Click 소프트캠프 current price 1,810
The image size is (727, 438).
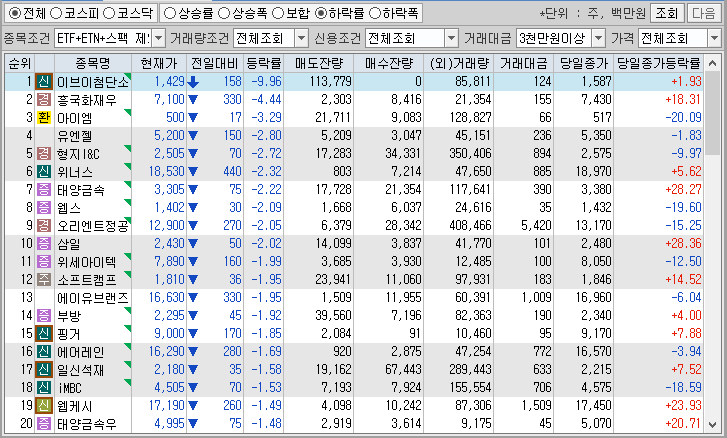coord(170,279)
